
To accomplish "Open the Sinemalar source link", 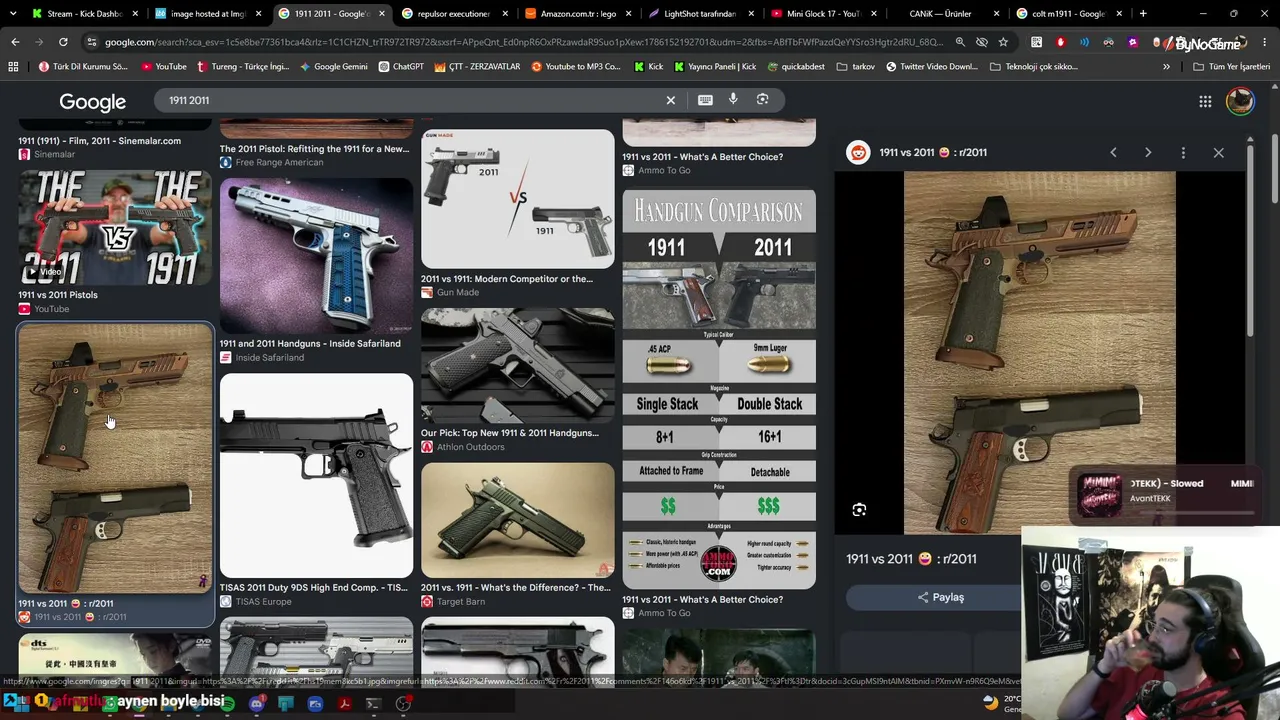I will tap(54, 154).
